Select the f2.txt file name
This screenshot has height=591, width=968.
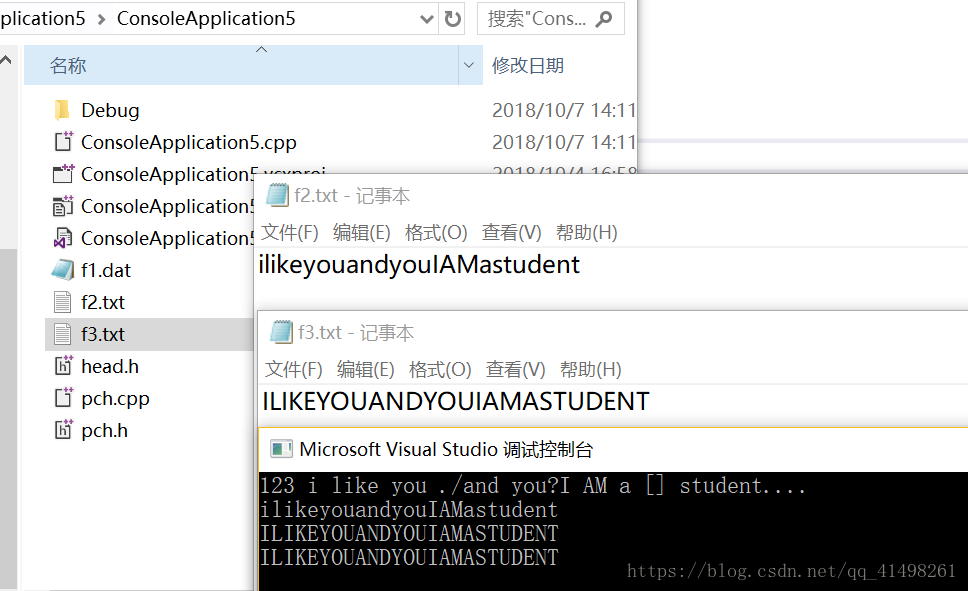(102, 302)
